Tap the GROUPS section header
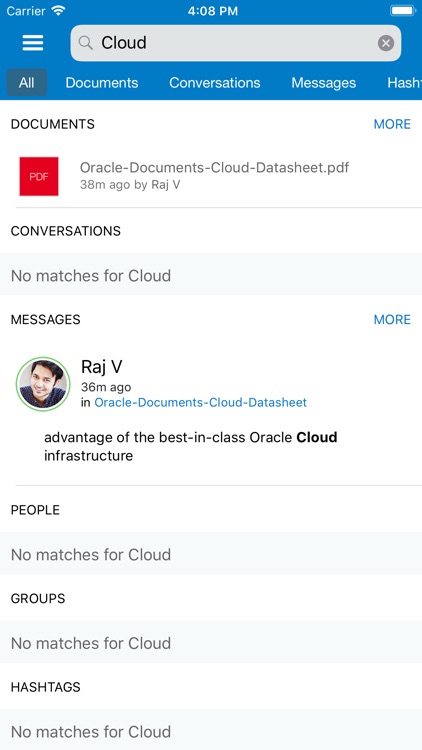 pyautogui.click(x=38, y=598)
